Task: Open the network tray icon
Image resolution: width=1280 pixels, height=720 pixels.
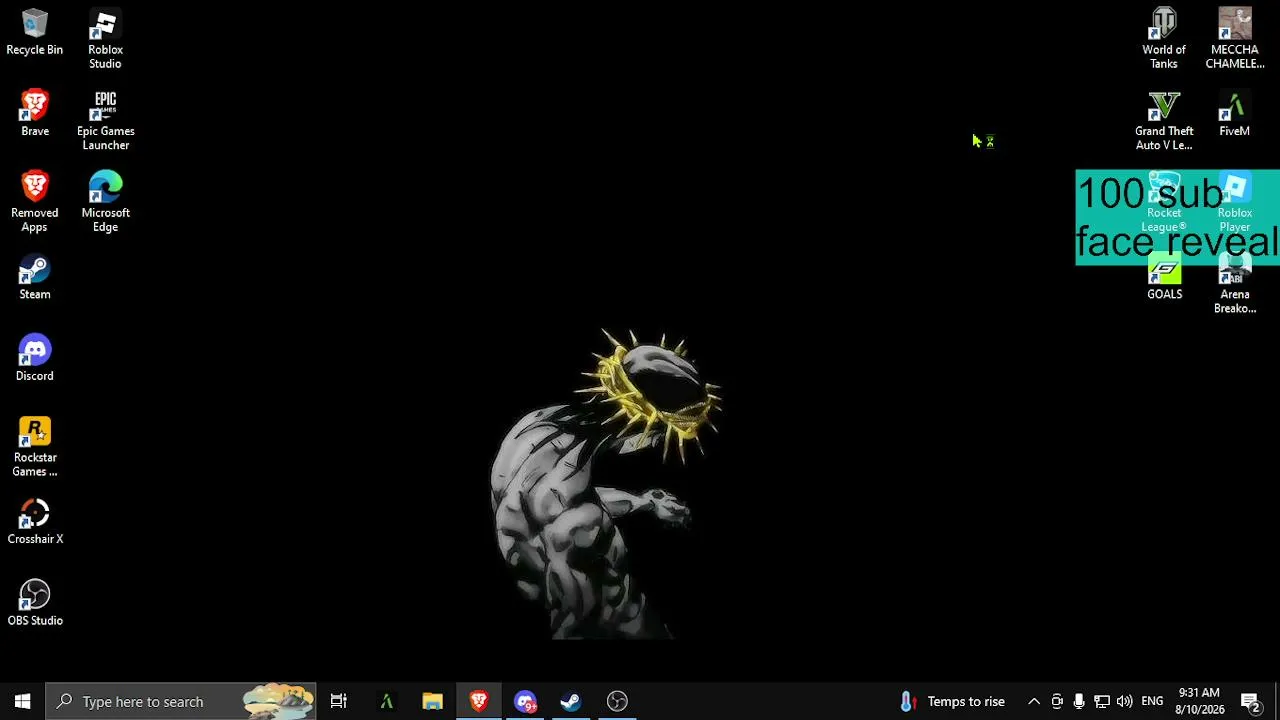Action: pyautogui.click(x=1102, y=701)
